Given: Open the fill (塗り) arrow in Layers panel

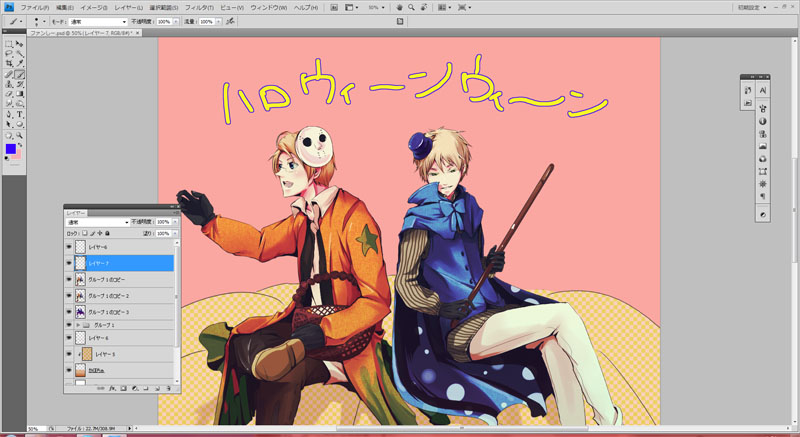Looking at the screenshot, I should (x=176, y=233).
